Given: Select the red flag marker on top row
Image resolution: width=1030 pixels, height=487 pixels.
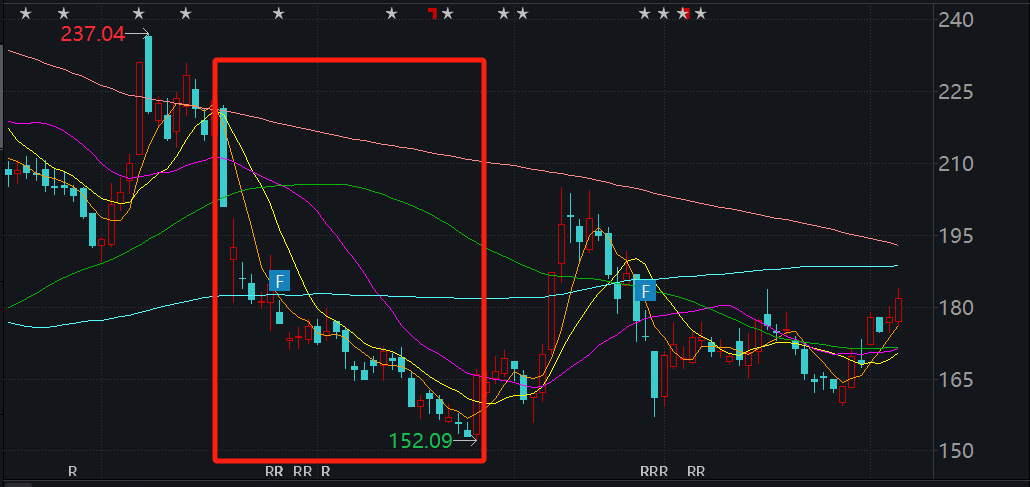Looking at the screenshot, I should [432, 12].
